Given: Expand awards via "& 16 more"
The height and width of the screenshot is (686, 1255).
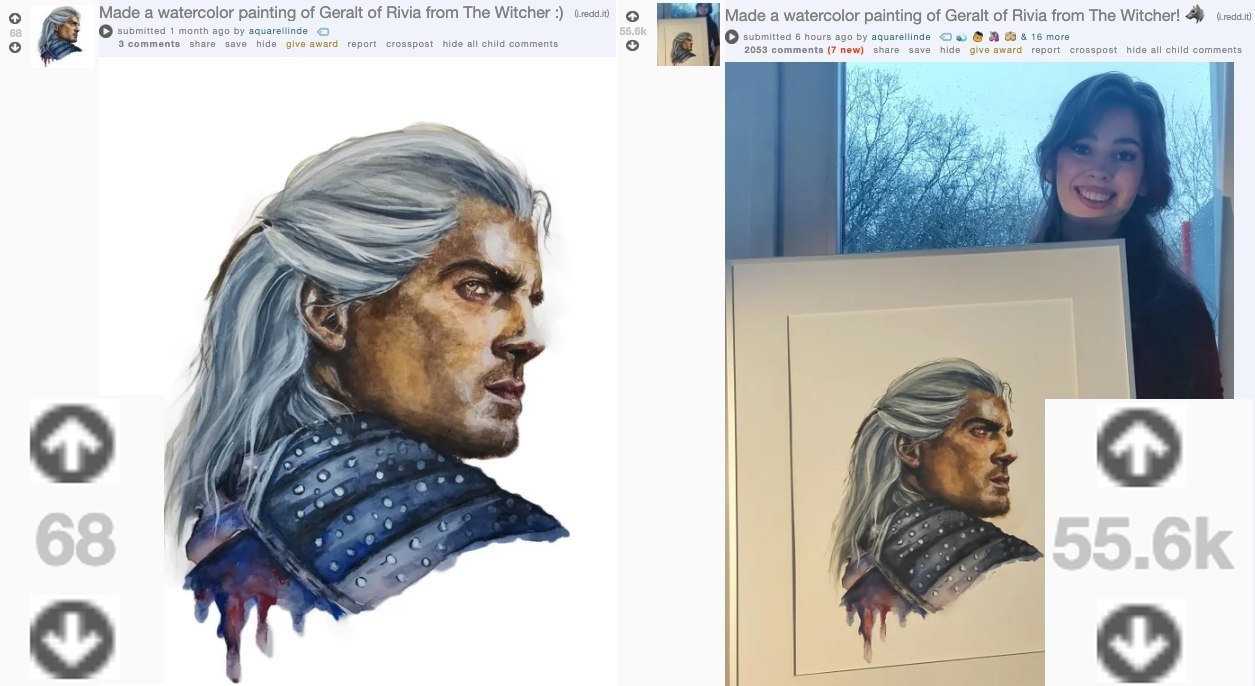Looking at the screenshot, I should [x=1045, y=37].
